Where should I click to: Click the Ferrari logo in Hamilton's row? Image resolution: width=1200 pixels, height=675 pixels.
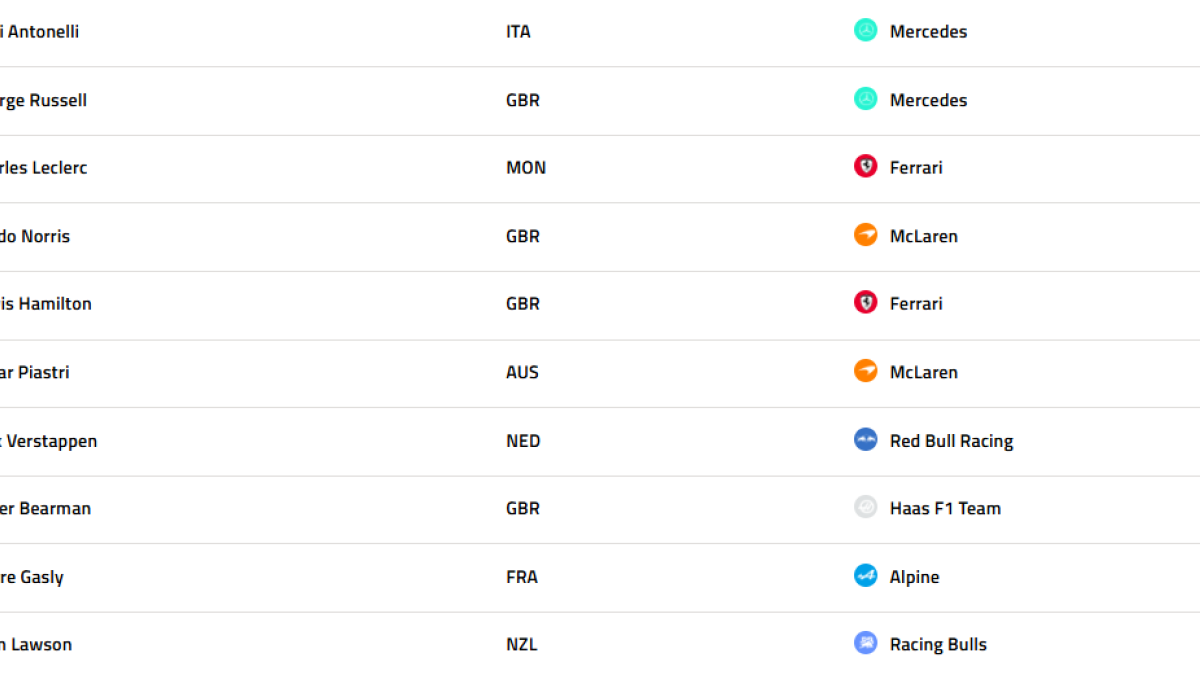pos(866,303)
